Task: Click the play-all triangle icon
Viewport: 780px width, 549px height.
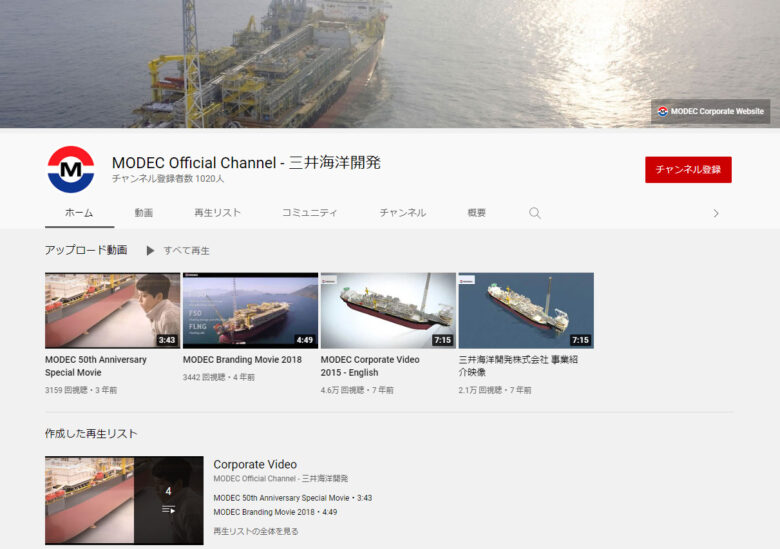Action: [150, 251]
